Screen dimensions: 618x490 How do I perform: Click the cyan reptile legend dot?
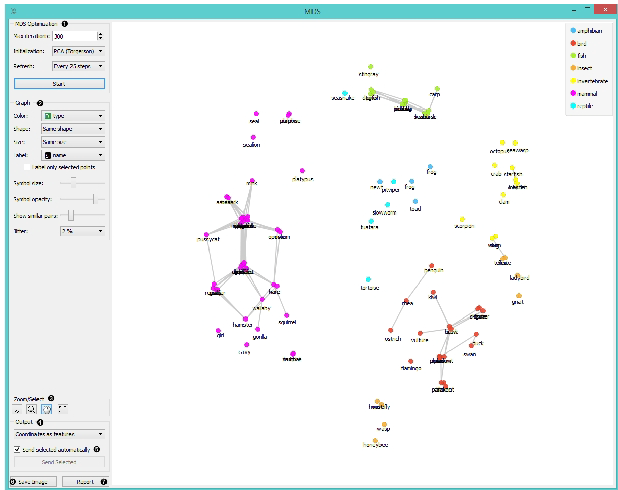pos(573,106)
